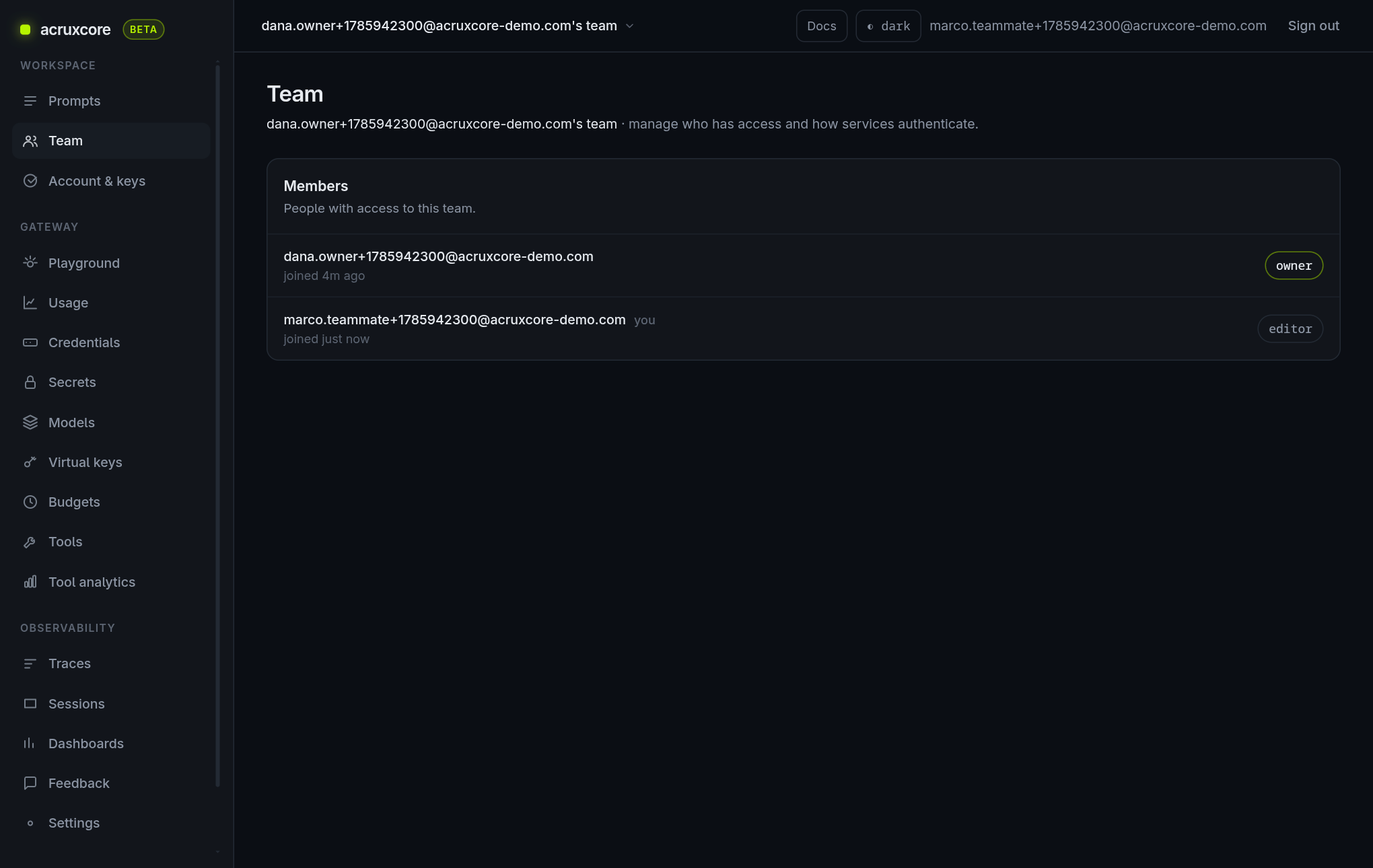
Task: Click the Feedback speech bubble icon
Action: (x=30, y=783)
